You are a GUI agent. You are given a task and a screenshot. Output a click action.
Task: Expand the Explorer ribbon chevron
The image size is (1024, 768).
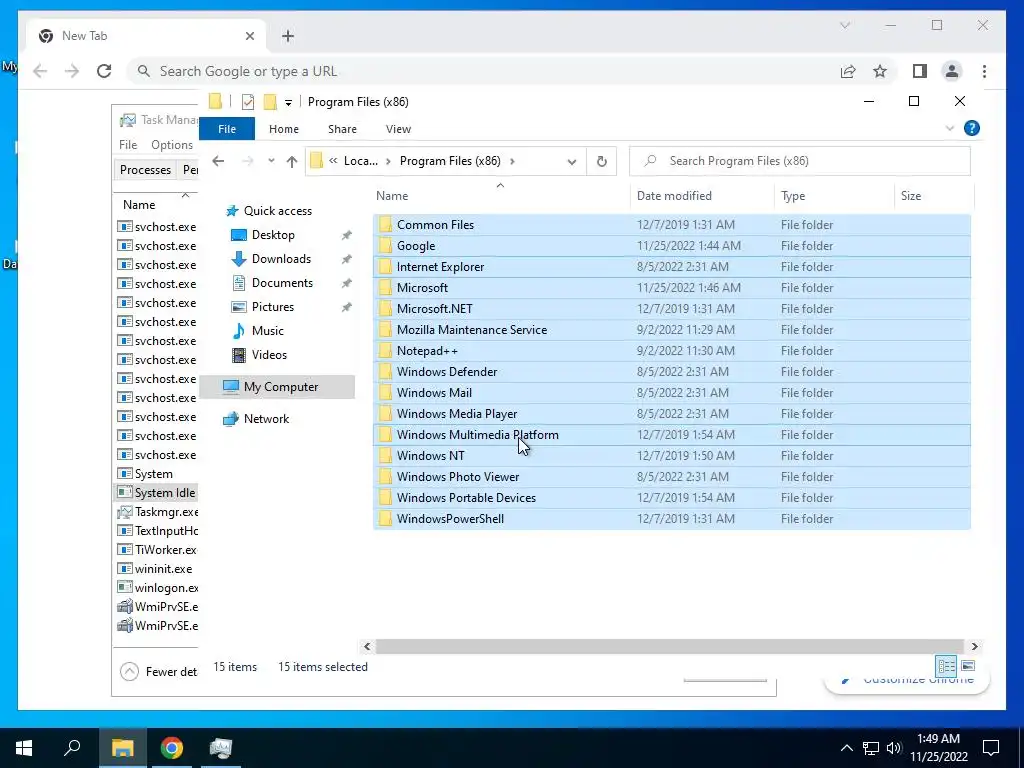pyautogui.click(x=950, y=129)
